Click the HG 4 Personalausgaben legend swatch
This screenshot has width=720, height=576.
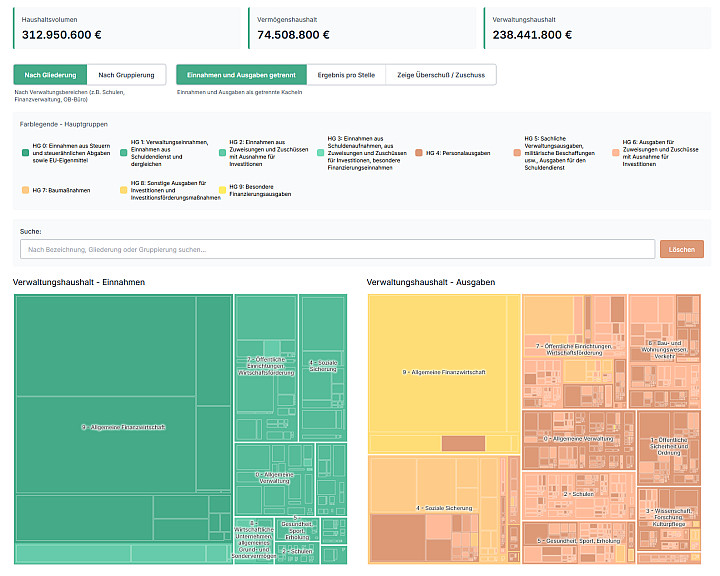coord(420,153)
